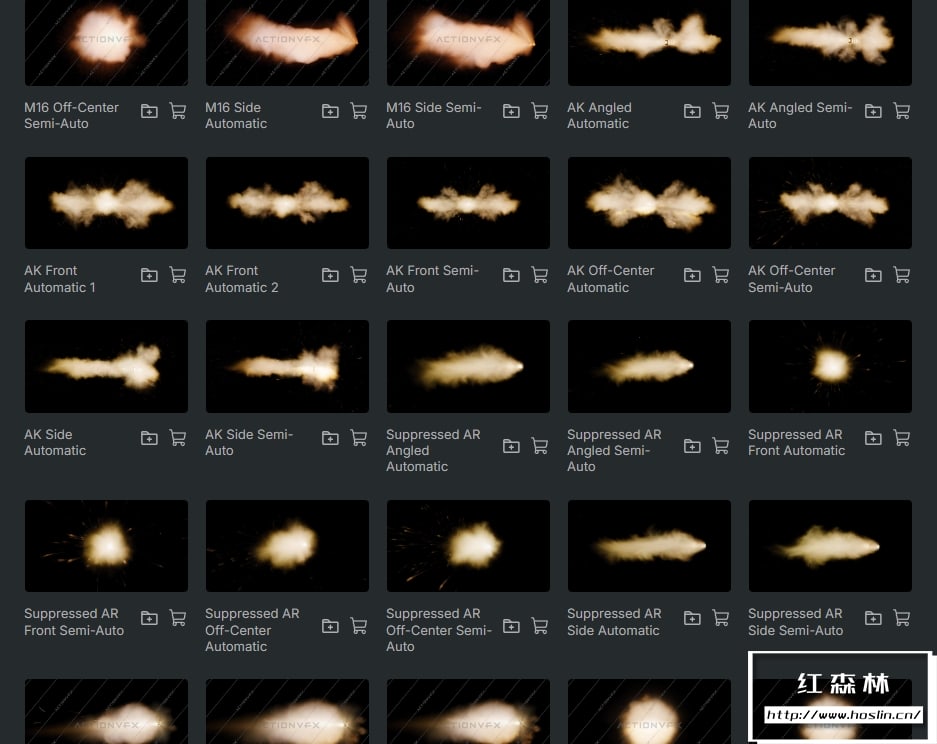Save AK Angled Semi-Auto to collection folder
The width and height of the screenshot is (937, 744).
click(873, 111)
